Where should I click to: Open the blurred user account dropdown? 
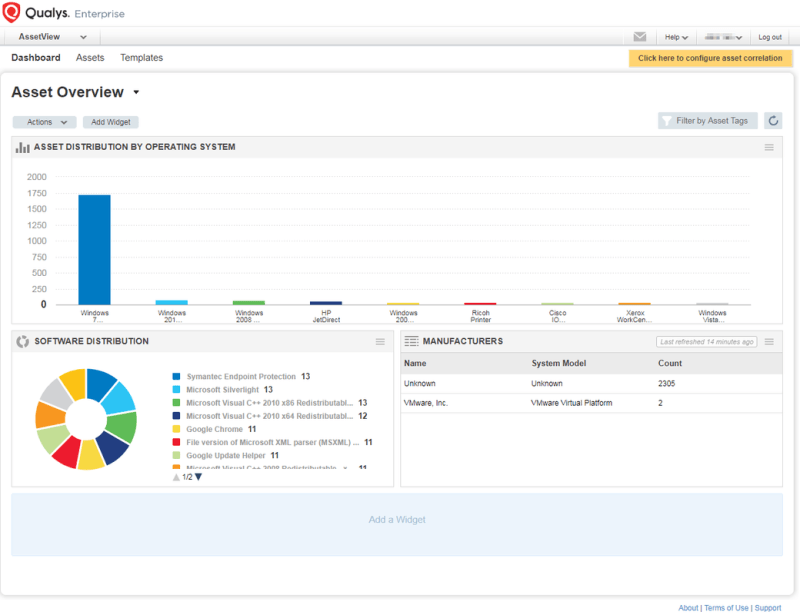tap(723, 37)
